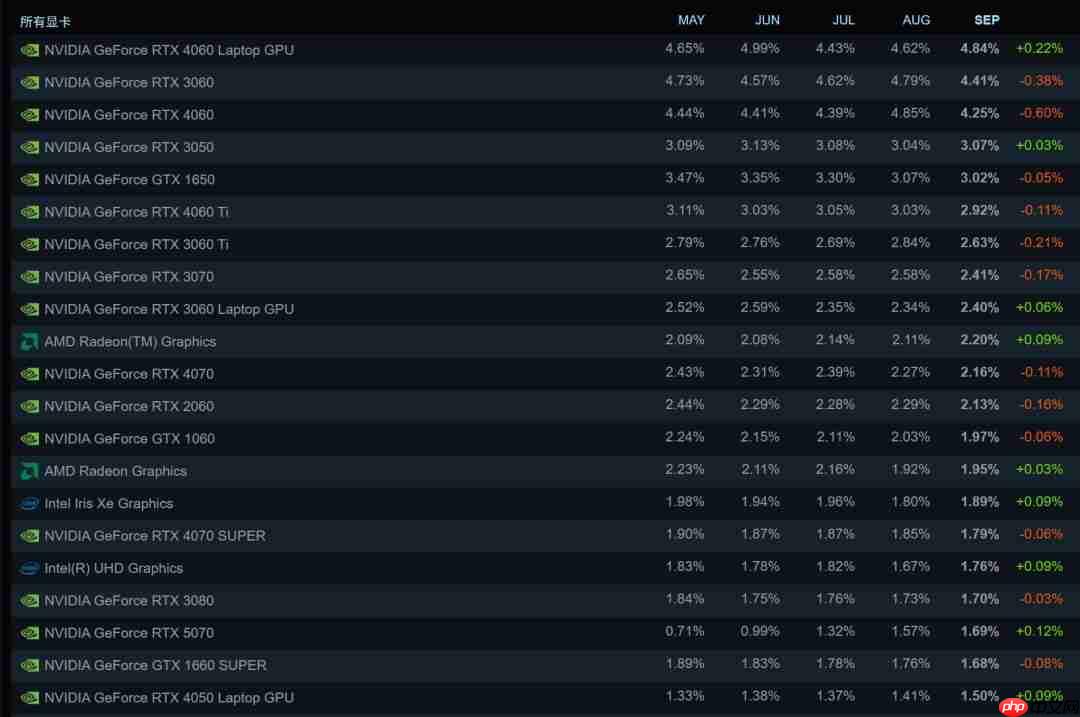Select the NVIDIA GeForce RTX 3080 row
This screenshot has width=1080, height=717.
pyautogui.click(x=128, y=600)
